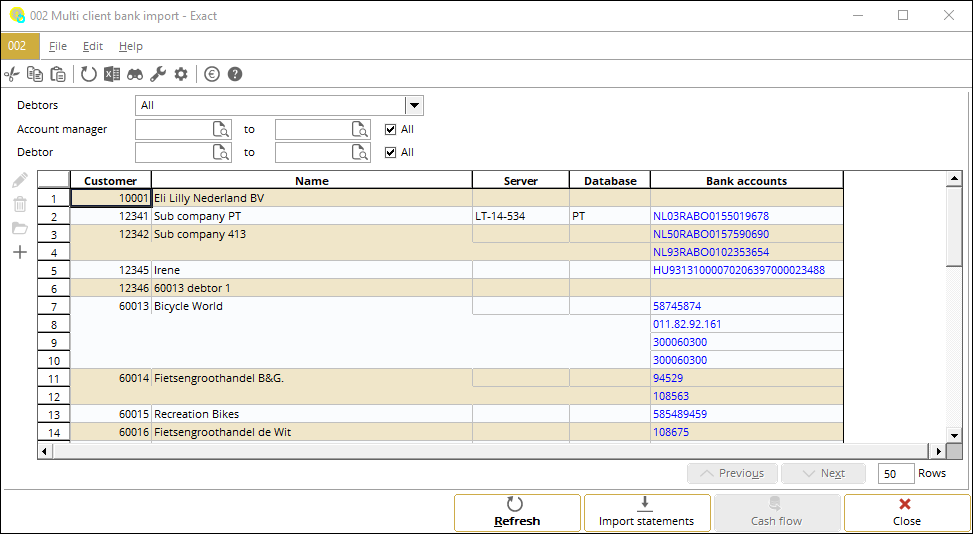Open bank account 58745874 link
973x534 pixels.
click(x=677, y=306)
